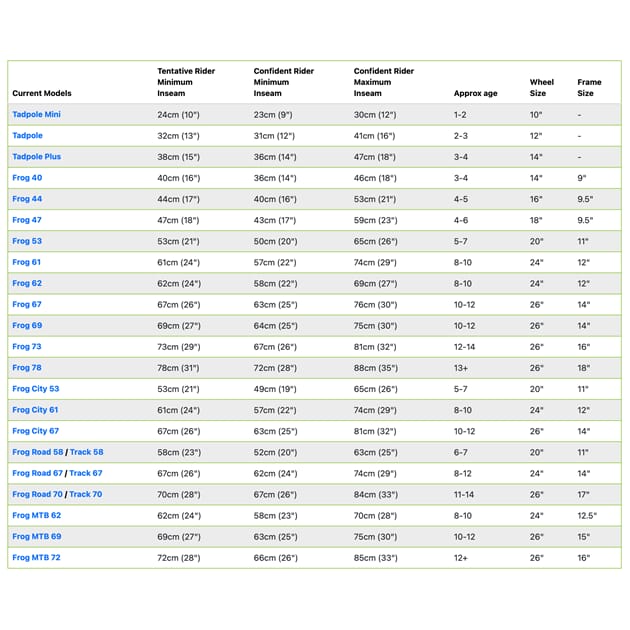Image resolution: width=630 pixels, height=630 pixels.
Task: Click the Frame Size column header
Action: pos(589,87)
